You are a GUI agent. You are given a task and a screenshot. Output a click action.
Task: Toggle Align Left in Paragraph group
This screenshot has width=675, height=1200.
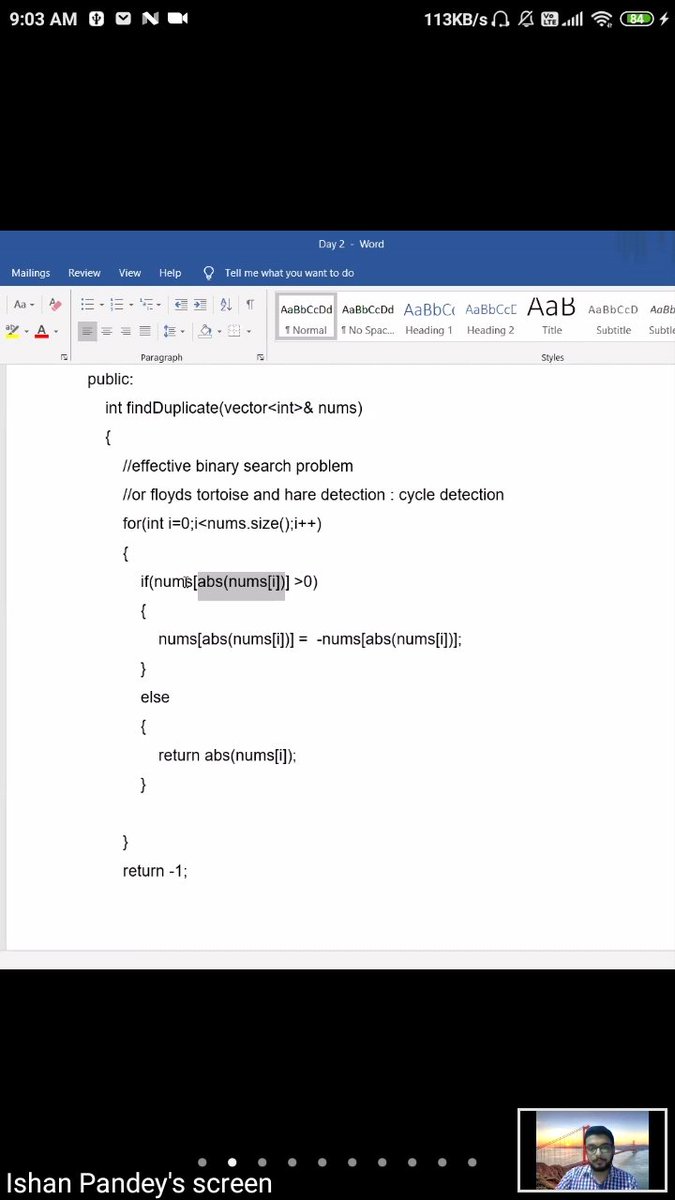point(87,331)
